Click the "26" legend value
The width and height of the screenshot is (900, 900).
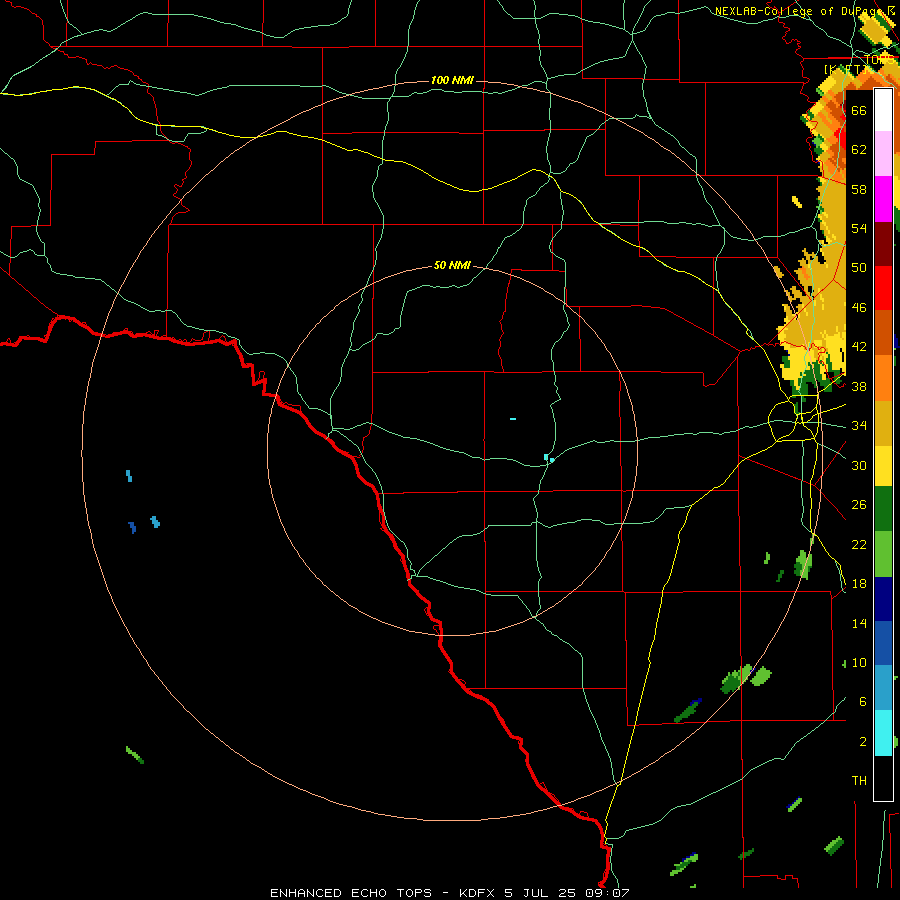(x=859, y=504)
